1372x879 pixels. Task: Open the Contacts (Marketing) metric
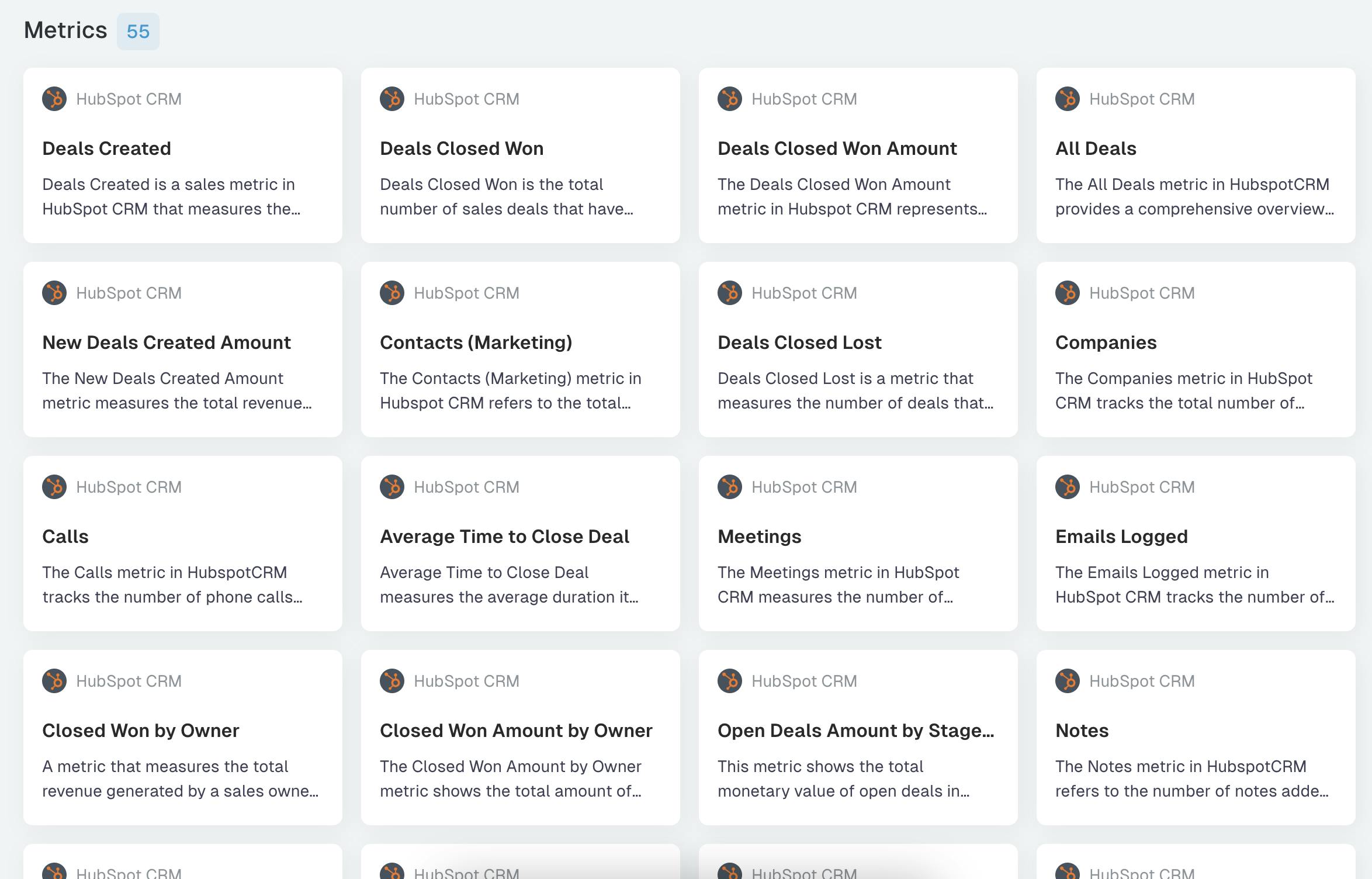point(476,342)
